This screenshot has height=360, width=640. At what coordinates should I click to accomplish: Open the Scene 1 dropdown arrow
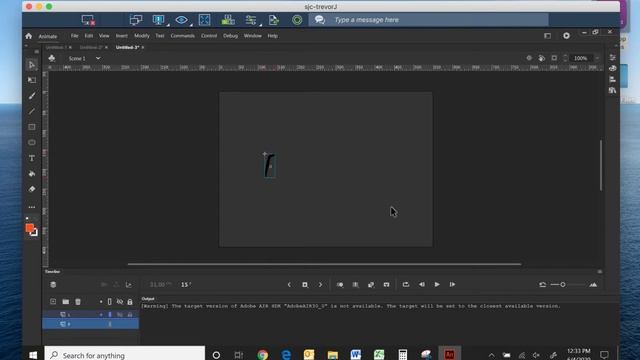click(x=98, y=58)
